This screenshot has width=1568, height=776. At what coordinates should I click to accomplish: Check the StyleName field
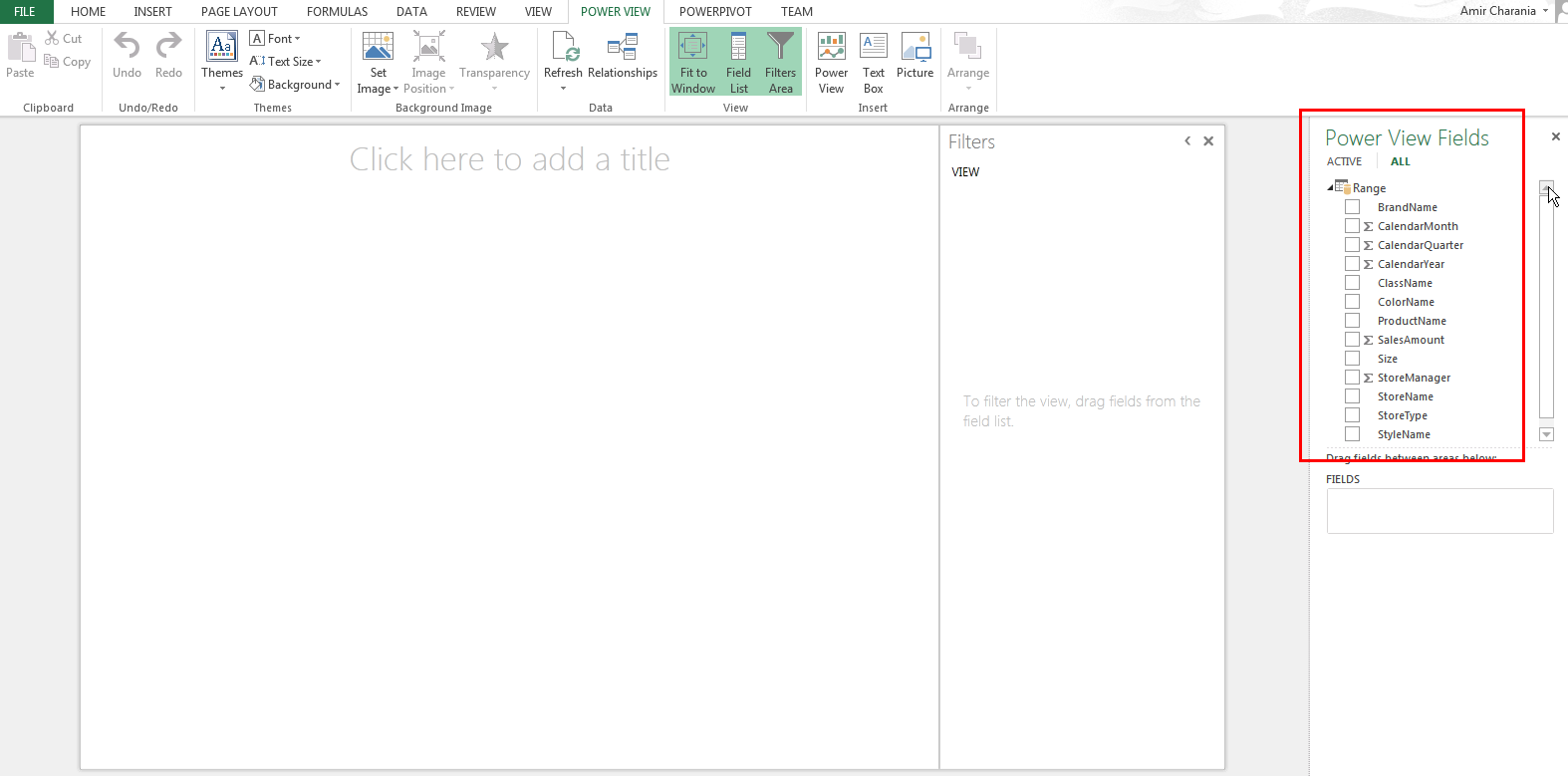[1352, 434]
